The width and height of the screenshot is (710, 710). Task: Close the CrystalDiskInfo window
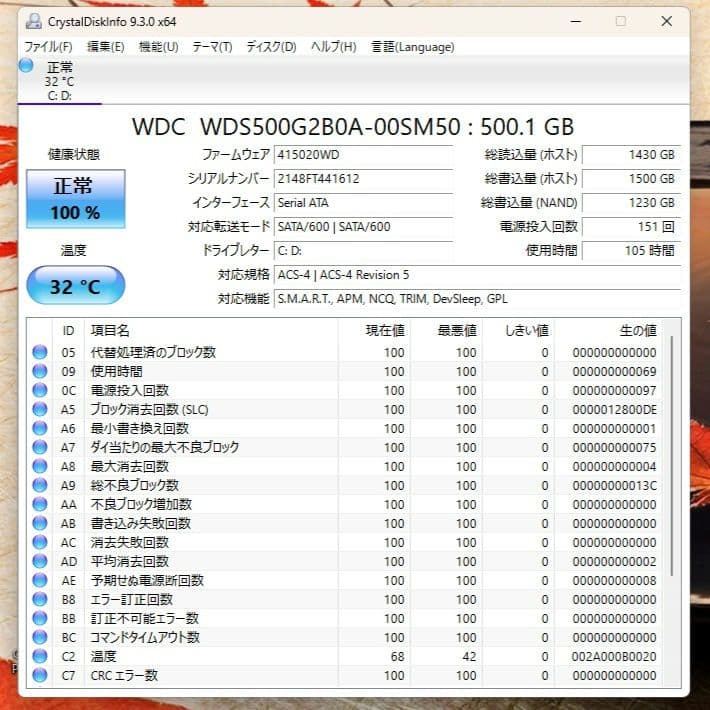coord(667,21)
